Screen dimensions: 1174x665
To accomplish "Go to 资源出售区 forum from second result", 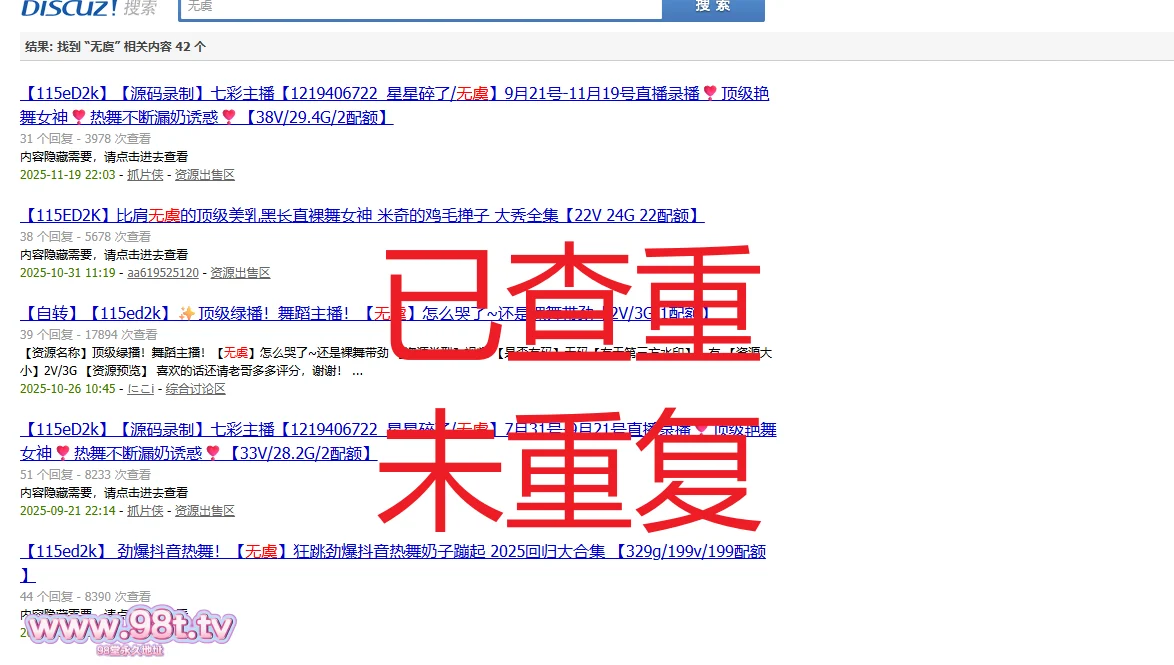I will tap(240, 273).
